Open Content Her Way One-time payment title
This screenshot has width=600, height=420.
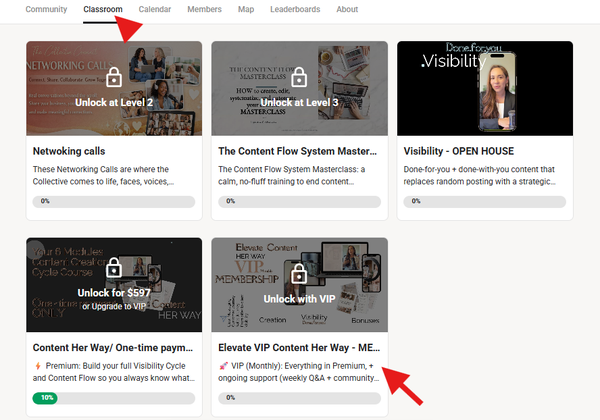[x=112, y=348]
